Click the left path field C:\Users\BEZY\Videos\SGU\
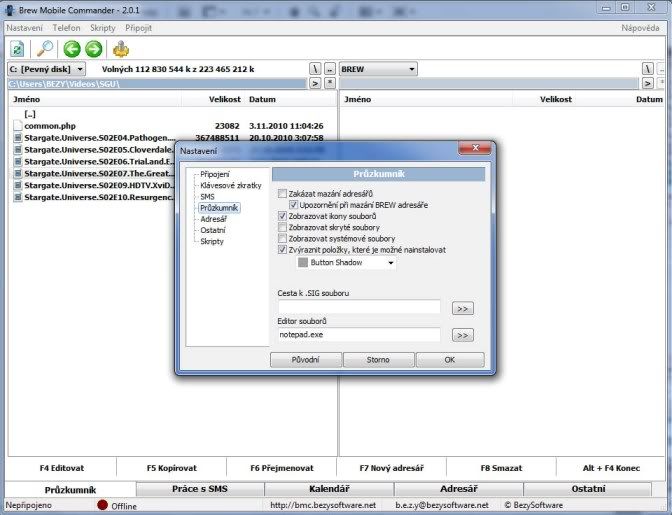 157,84
